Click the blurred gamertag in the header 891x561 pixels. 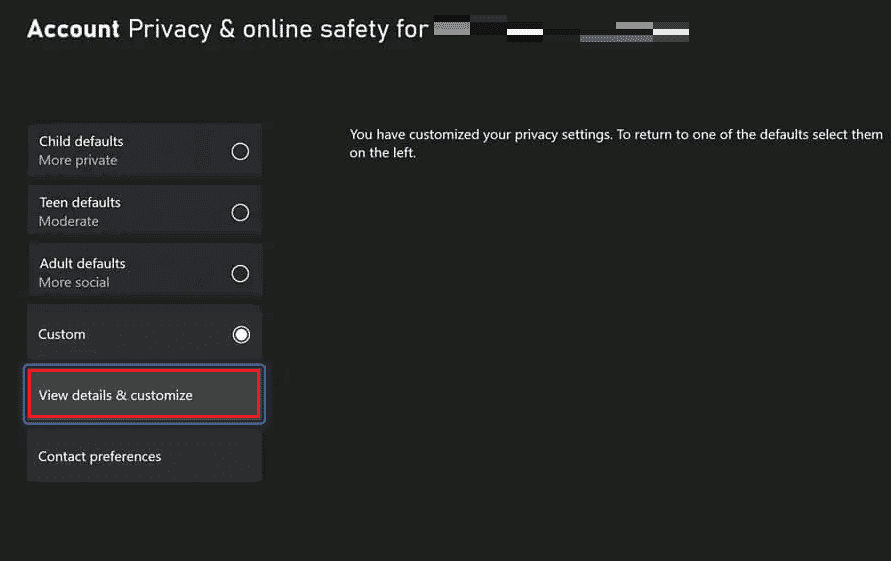pos(561,30)
